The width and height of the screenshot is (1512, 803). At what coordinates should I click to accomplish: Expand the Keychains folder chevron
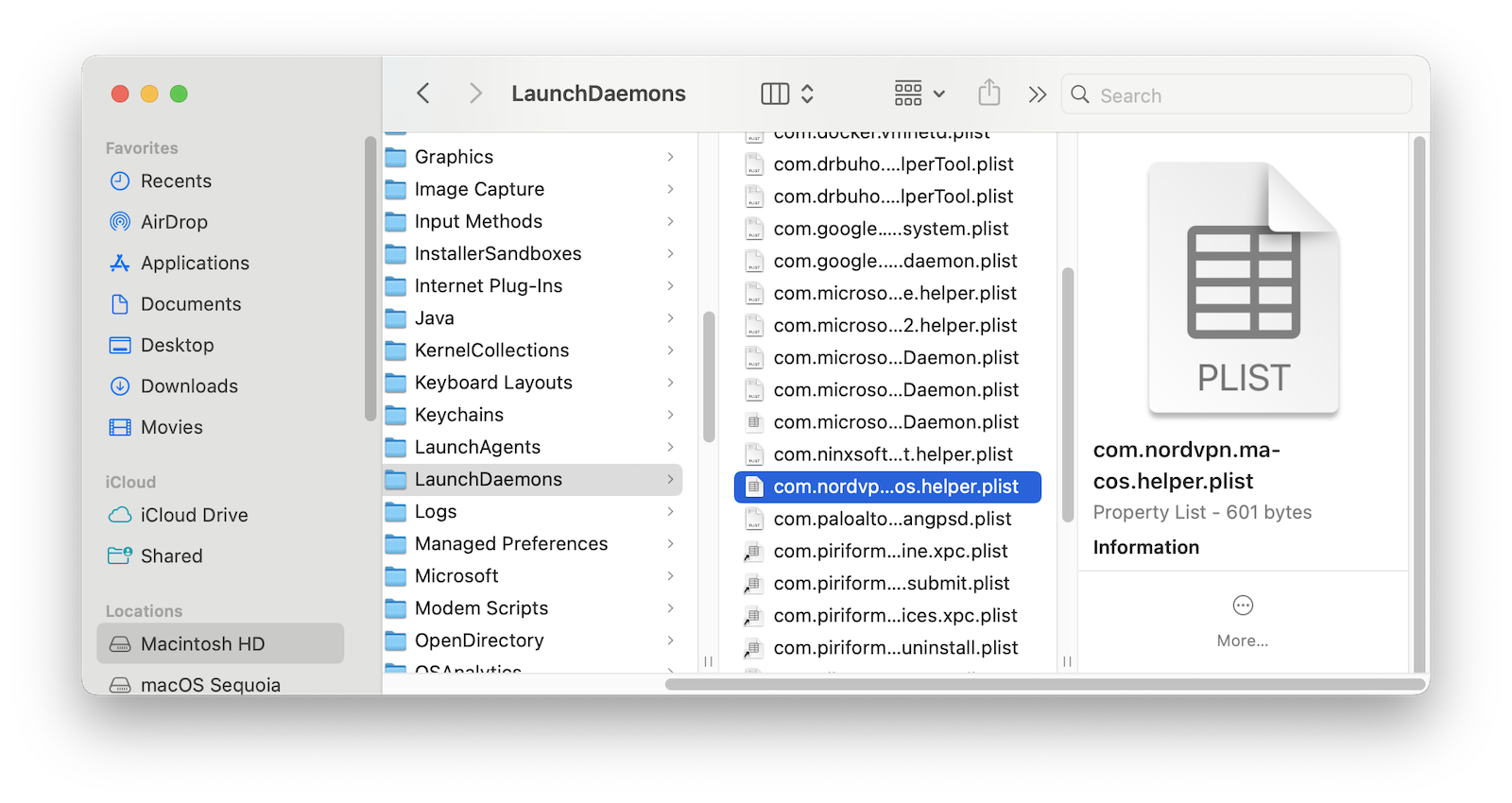tap(670, 415)
